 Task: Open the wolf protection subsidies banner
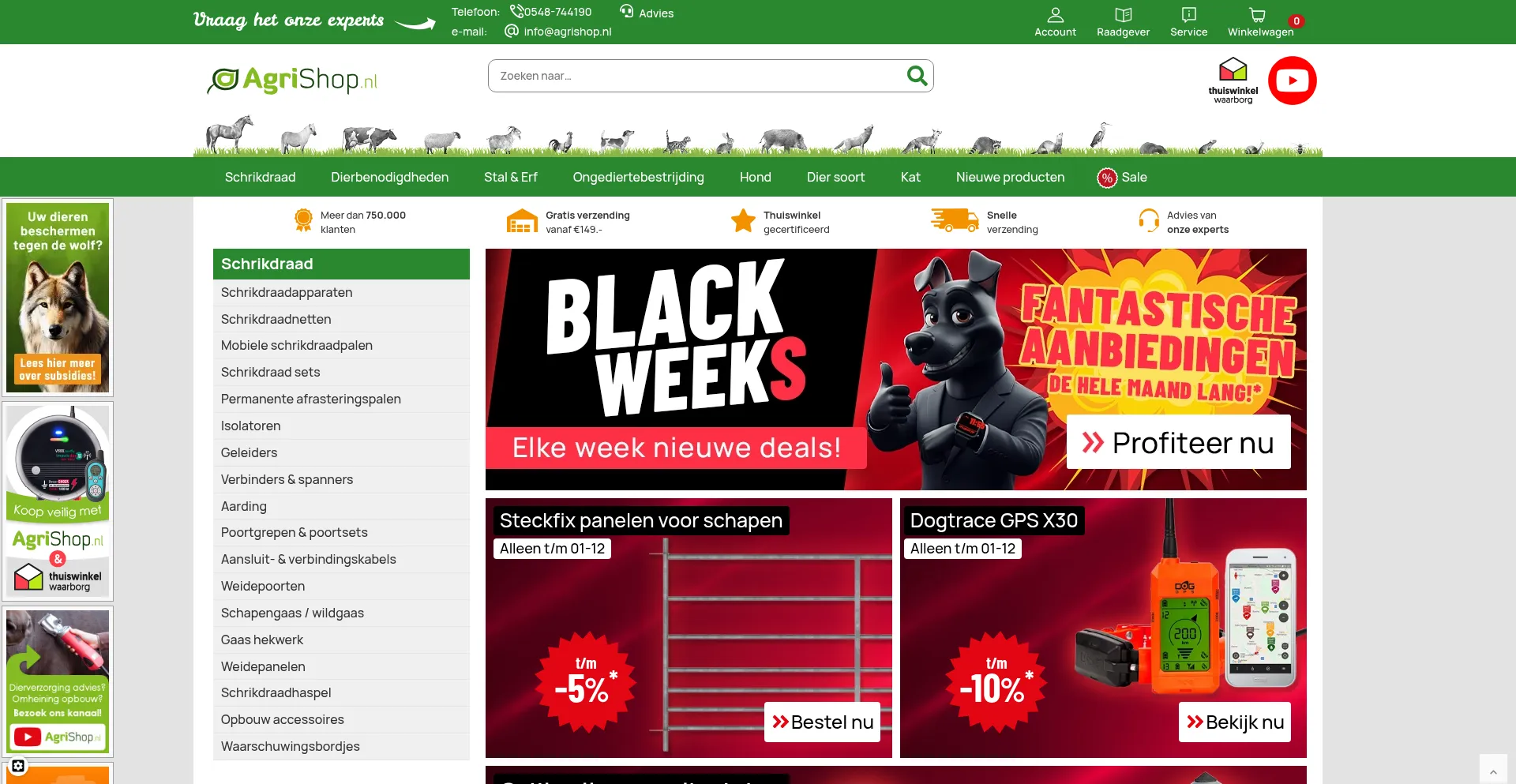[58, 298]
